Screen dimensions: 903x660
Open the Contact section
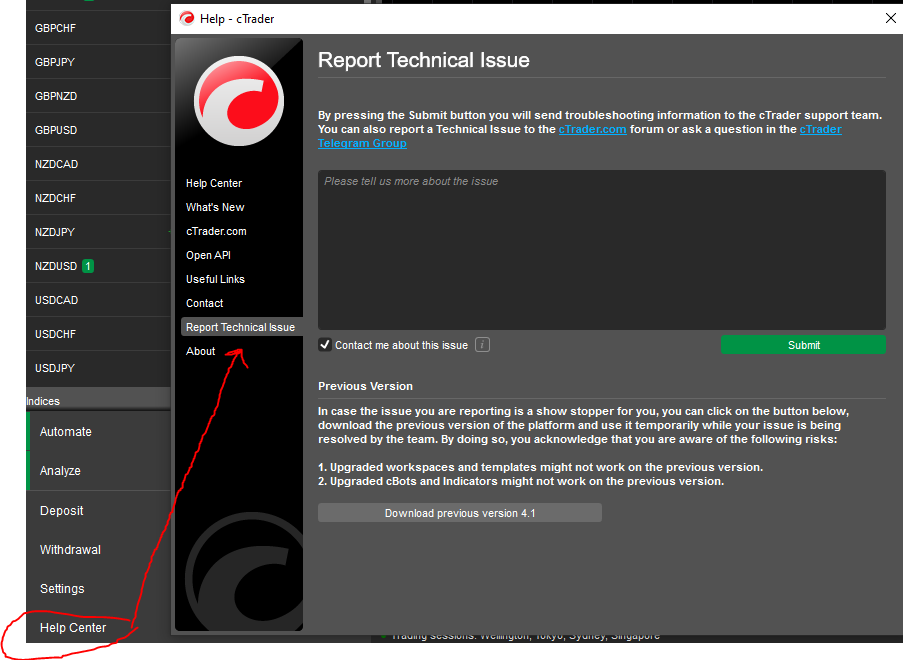204,304
